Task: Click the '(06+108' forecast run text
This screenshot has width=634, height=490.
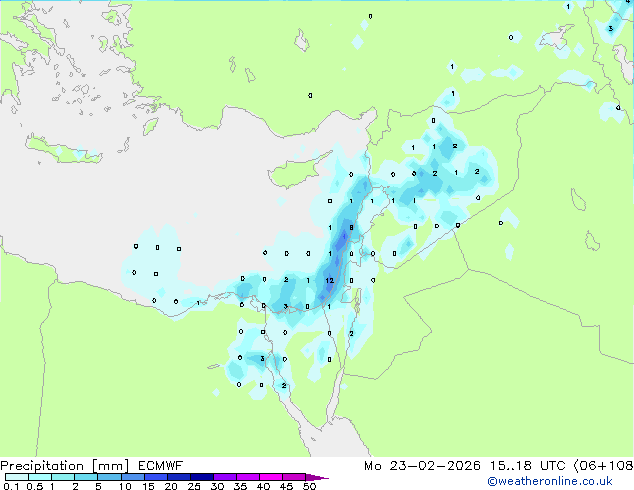Action: 603,466
